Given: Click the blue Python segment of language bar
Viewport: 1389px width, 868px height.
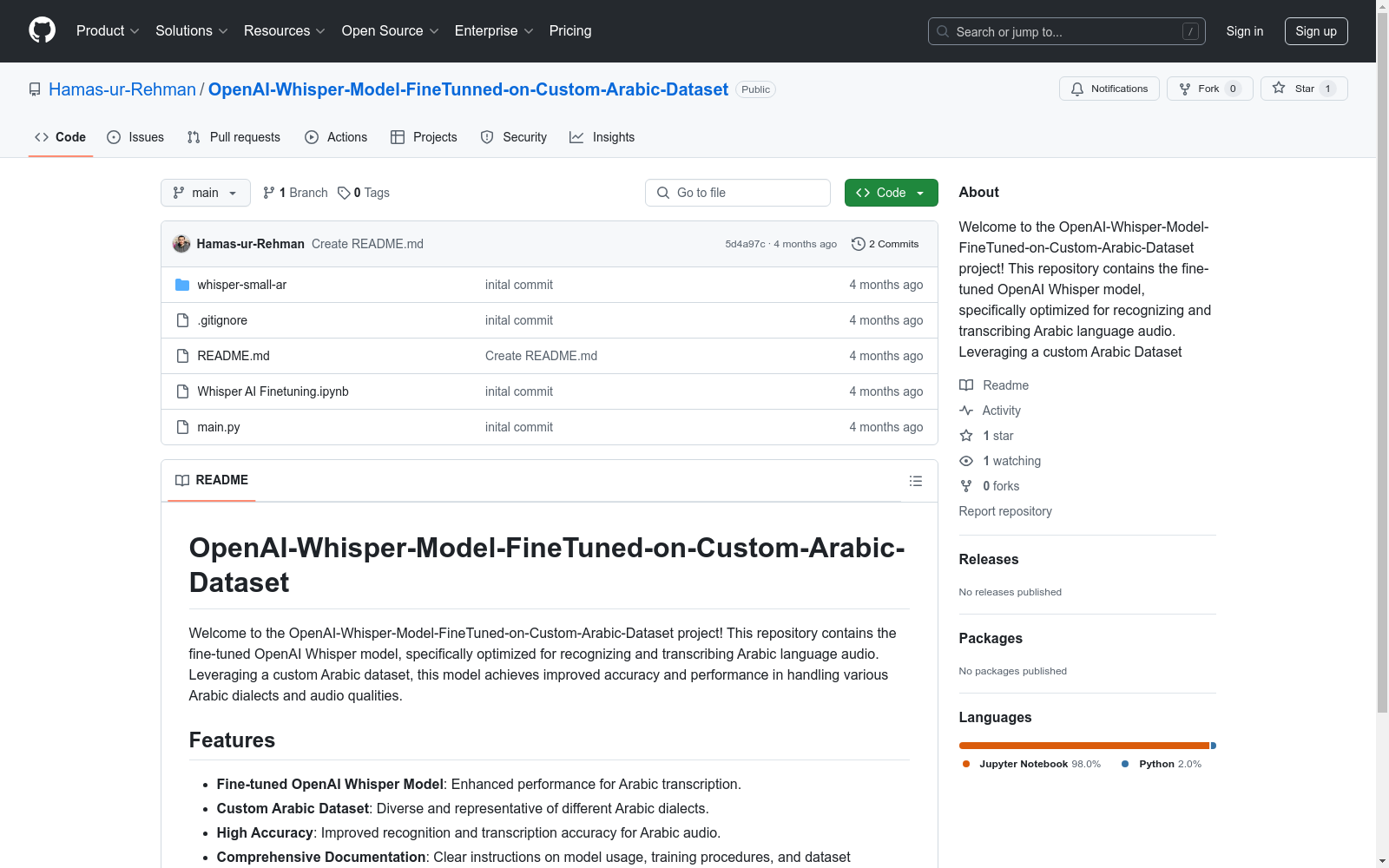Looking at the screenshot, I should point(1214,746).
